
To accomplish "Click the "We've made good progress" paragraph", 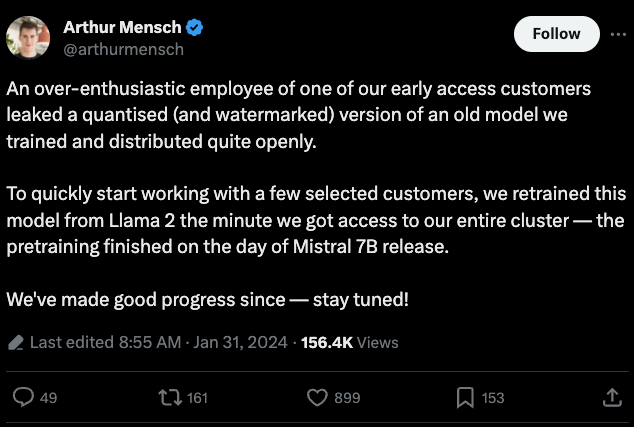I will [x=208, y=299].
